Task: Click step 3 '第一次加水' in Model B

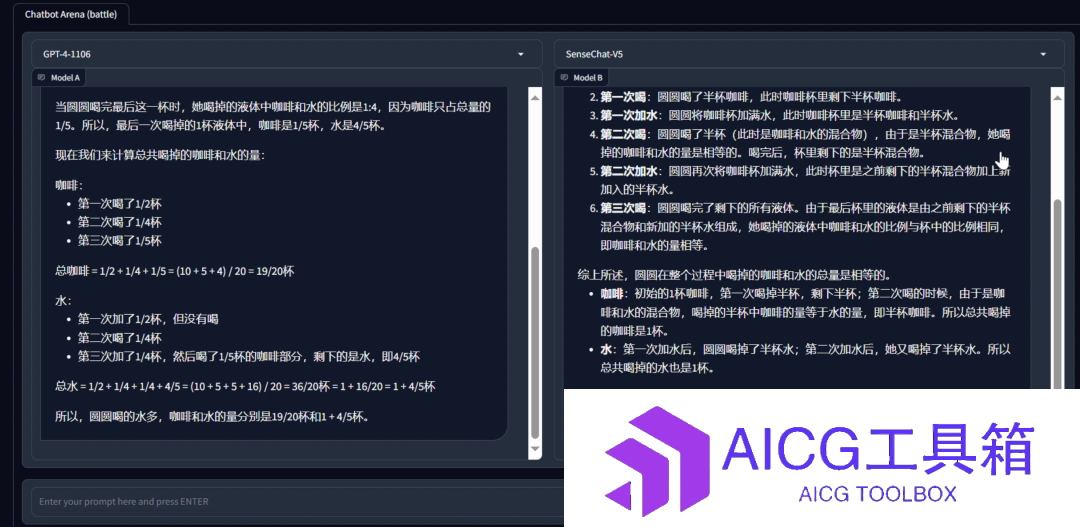Action: [x=629, y=116]
